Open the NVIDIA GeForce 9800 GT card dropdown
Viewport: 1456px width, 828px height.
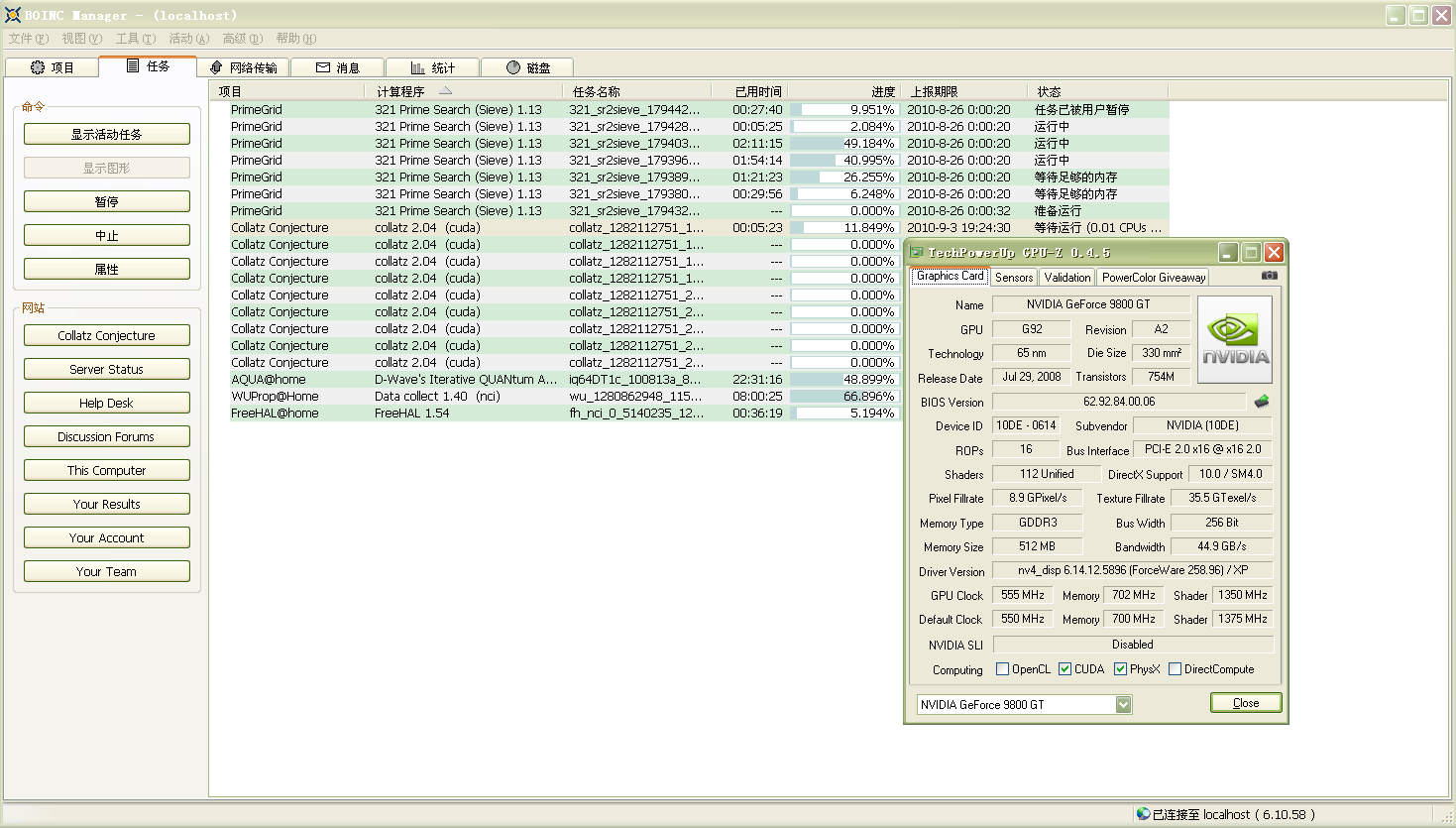tap(1123, 704)
